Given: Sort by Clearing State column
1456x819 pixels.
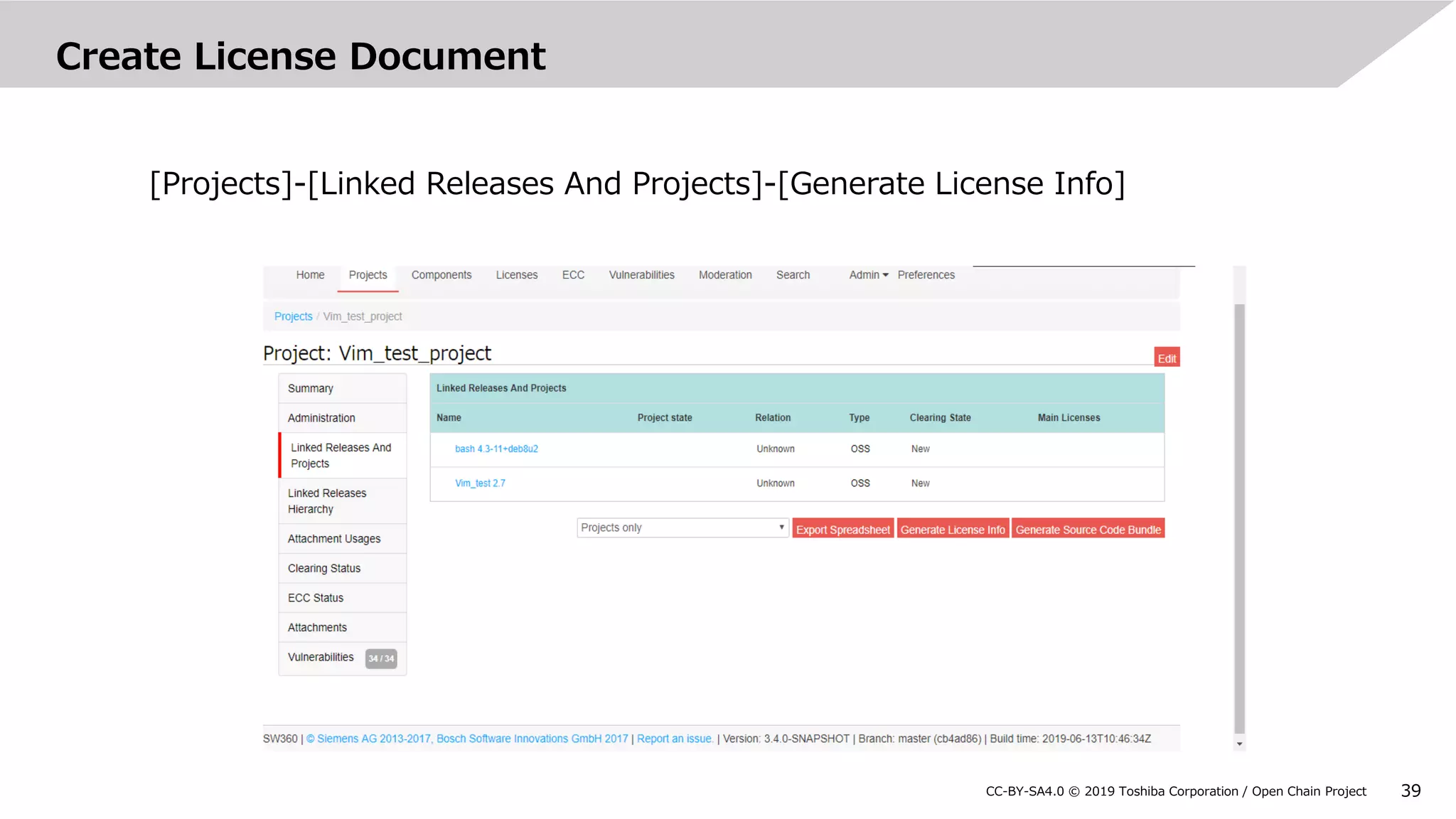Looking at the screenshot, I should pos(940,417).
